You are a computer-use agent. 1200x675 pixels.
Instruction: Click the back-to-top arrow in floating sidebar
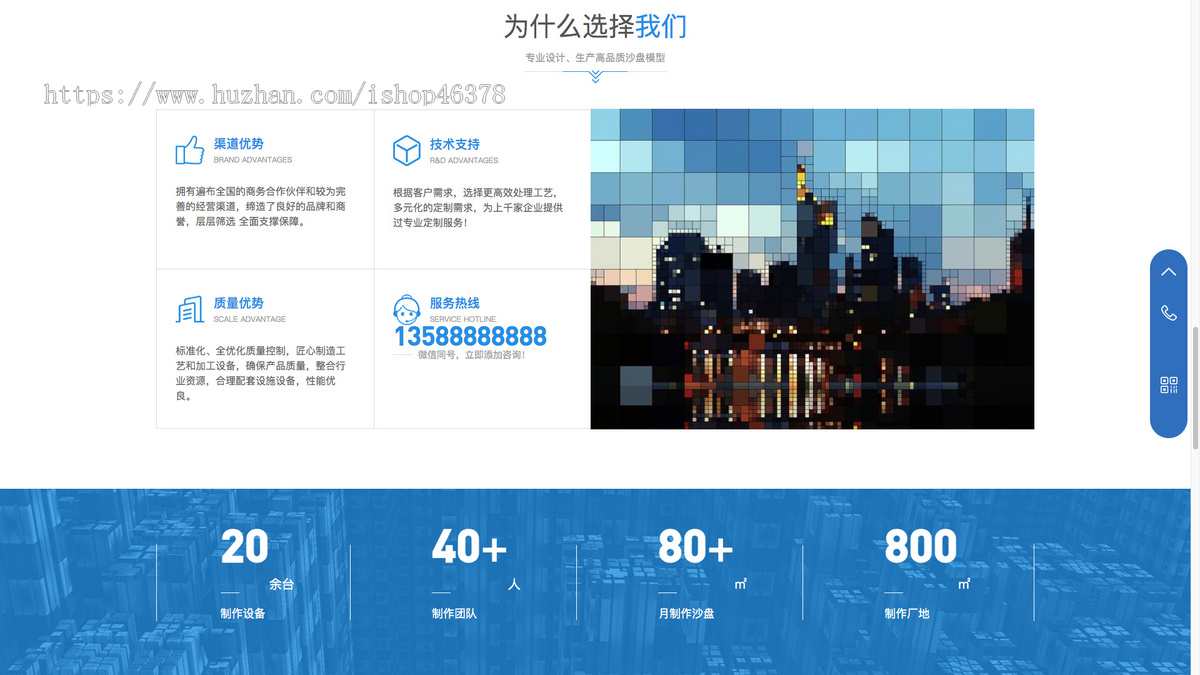click(x=1168, y=272)
